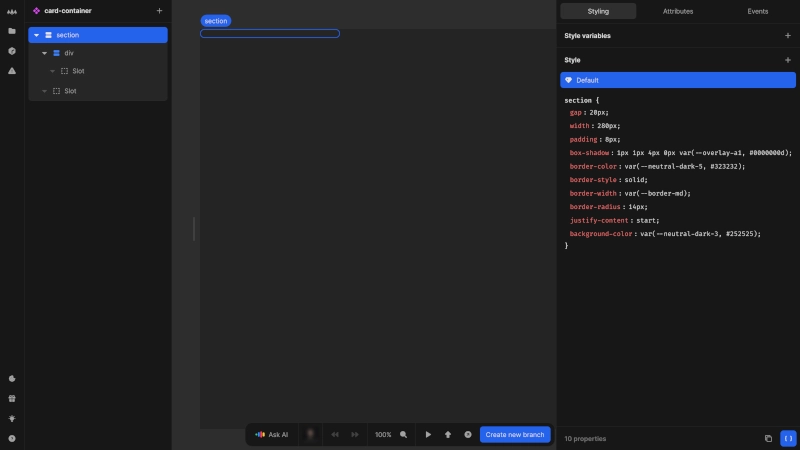Screen dimensions: 800x450
Task: Edit the border-color neutral-dark-5 value
Action: coord(685,166)
